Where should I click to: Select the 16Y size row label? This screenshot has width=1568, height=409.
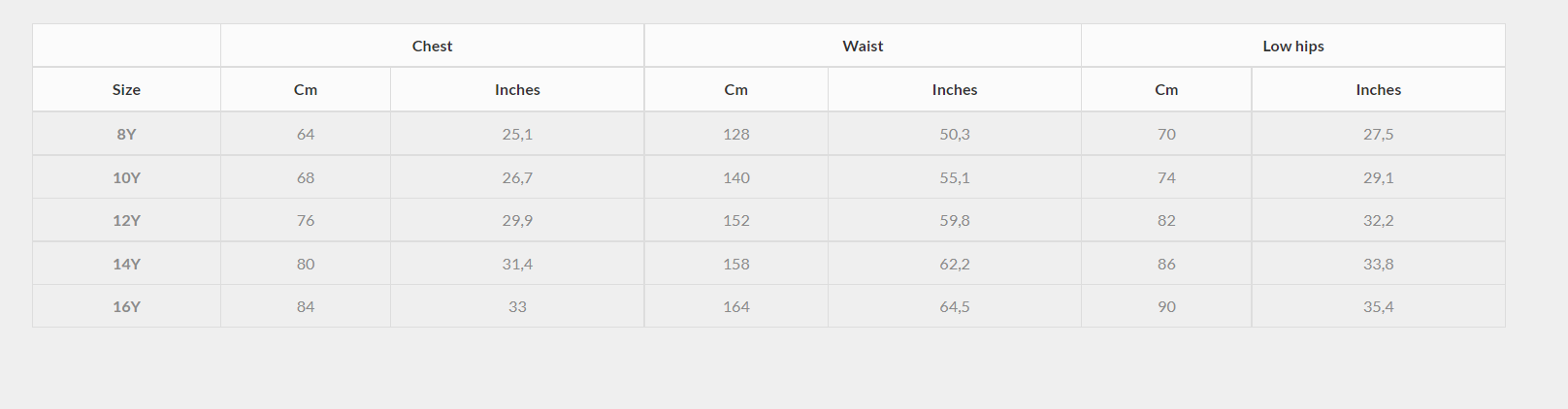(126, 306)
